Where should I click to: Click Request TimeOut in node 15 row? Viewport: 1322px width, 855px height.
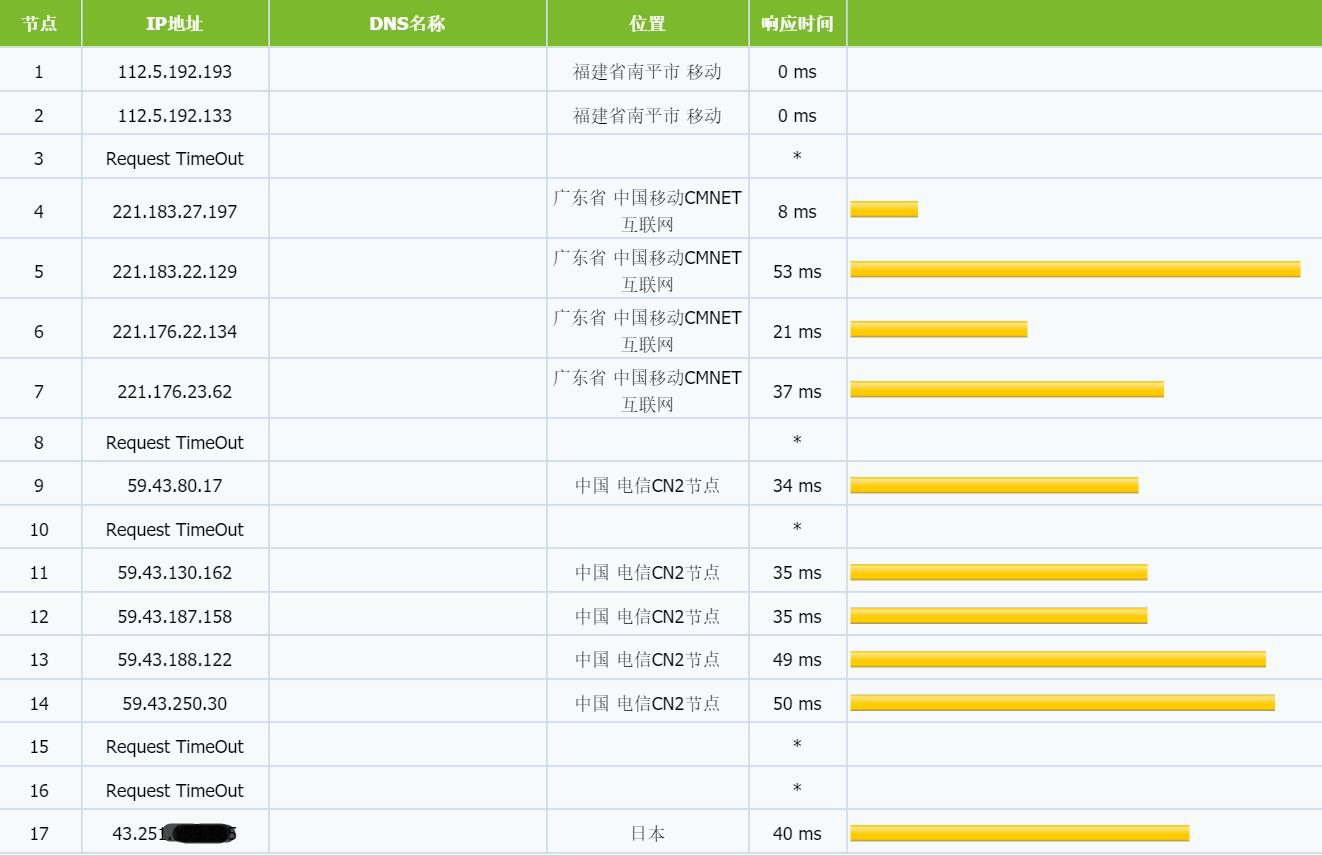pyautogui.click(x=175, y=747)
